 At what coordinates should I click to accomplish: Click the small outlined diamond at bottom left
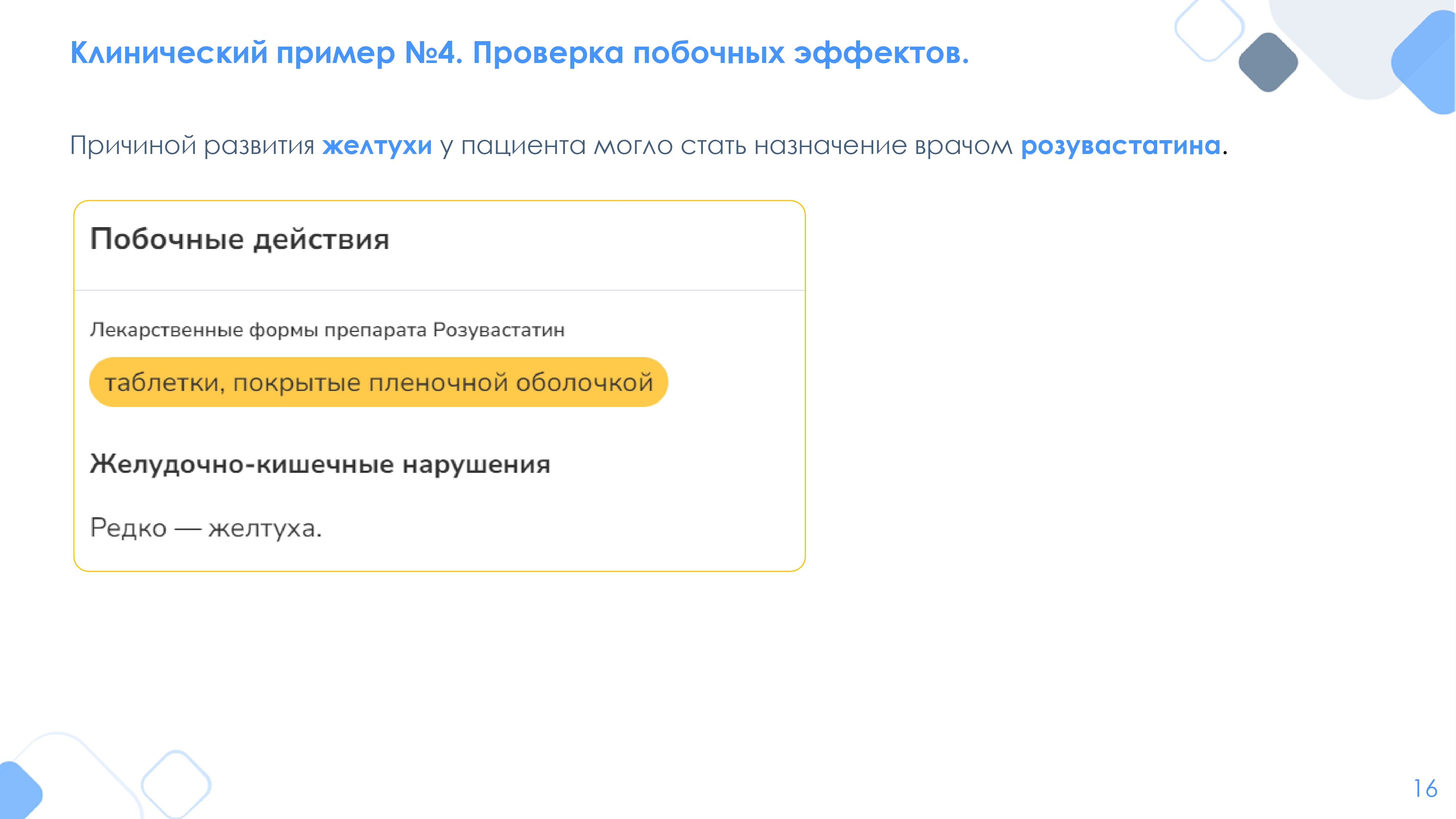pyautogui.click(x=176, y=784)
